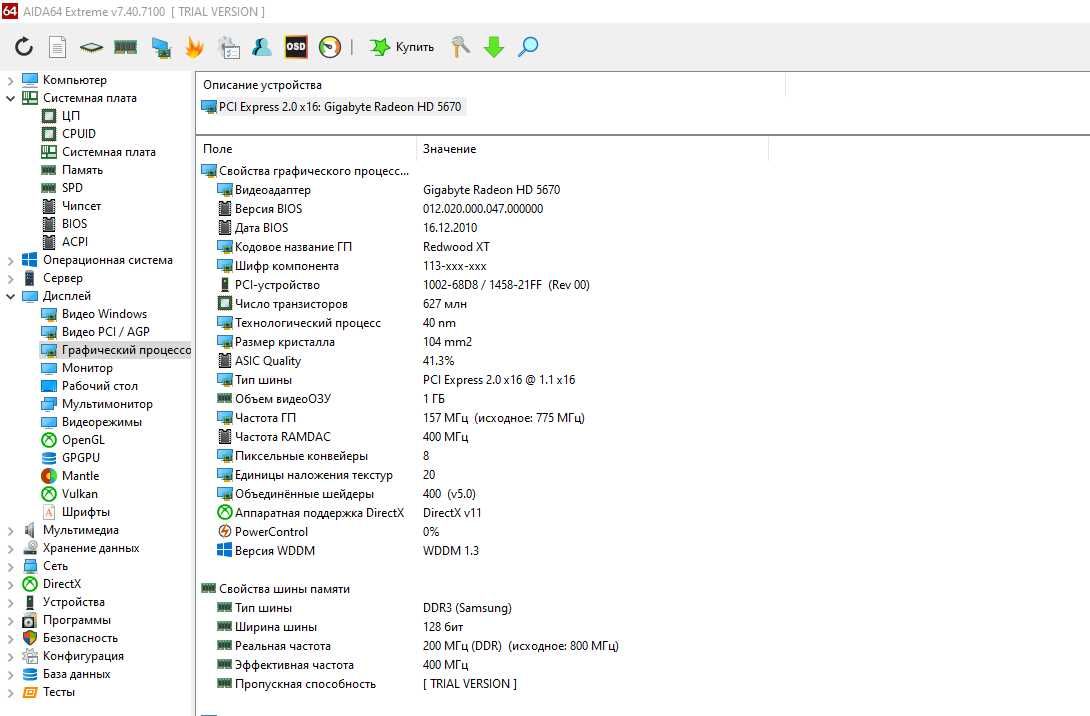
Task: Open the memory module toolbar icon
Action: [x=125, y=47]
